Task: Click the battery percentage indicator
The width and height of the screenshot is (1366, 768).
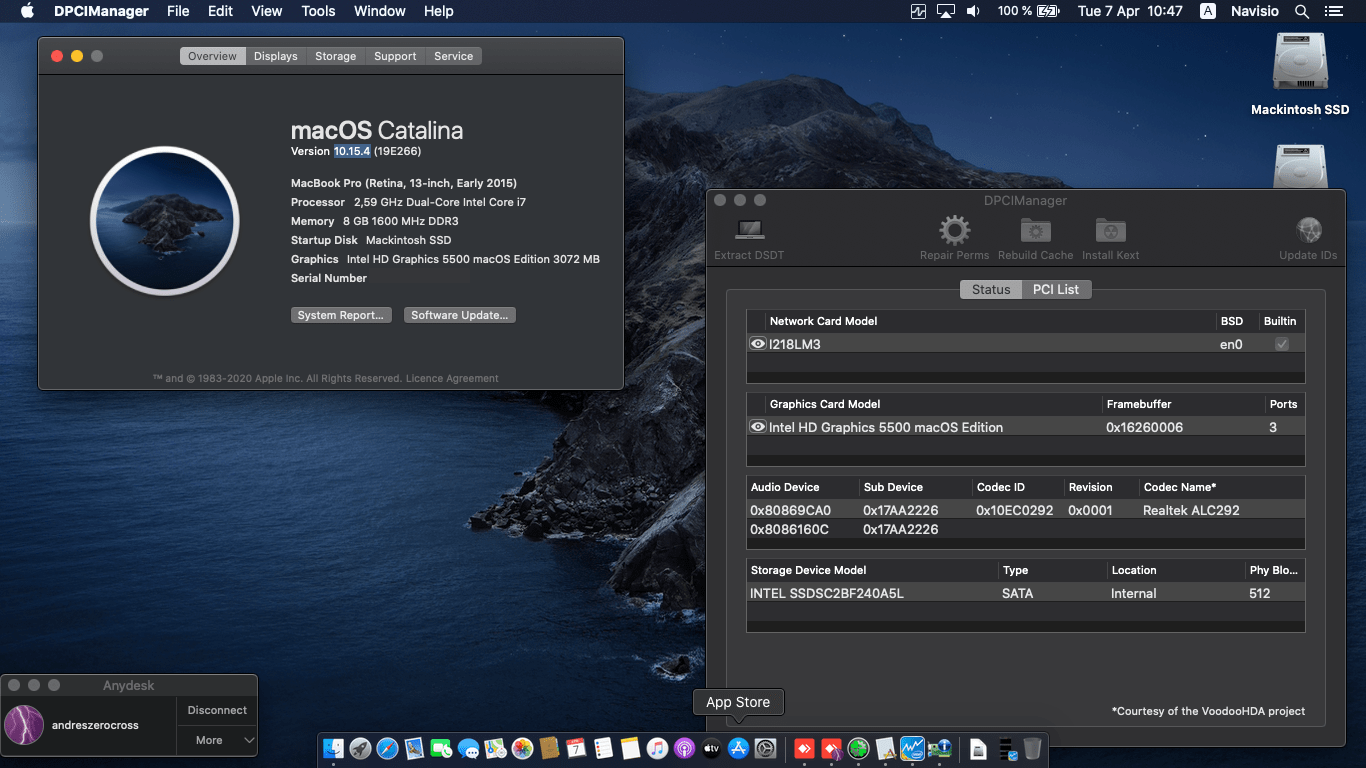Action: (x=1013, y=11)
